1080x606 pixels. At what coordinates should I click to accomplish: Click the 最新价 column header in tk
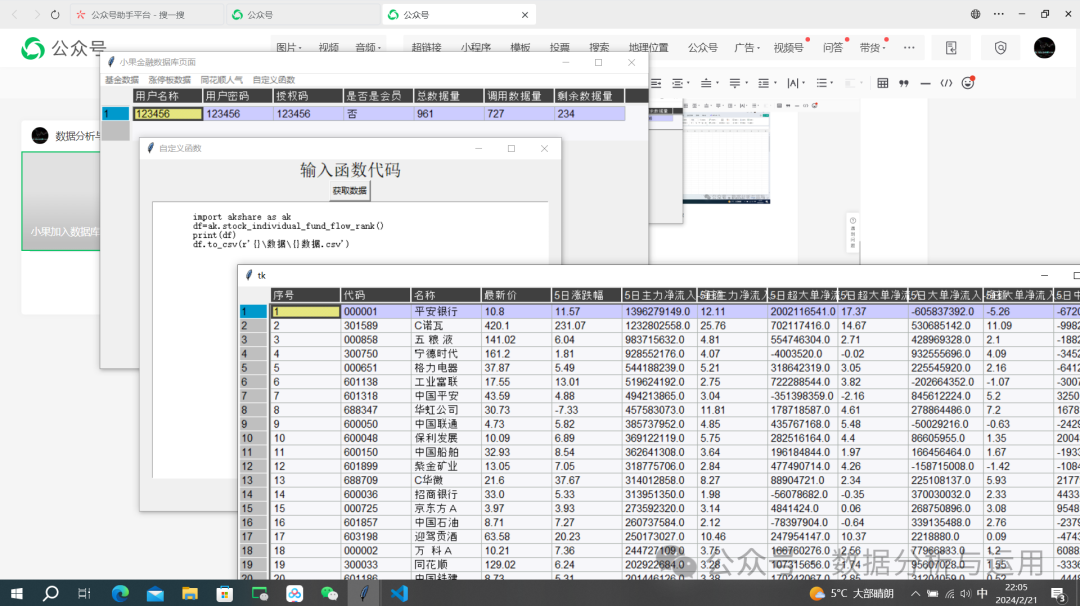(516, 295)
